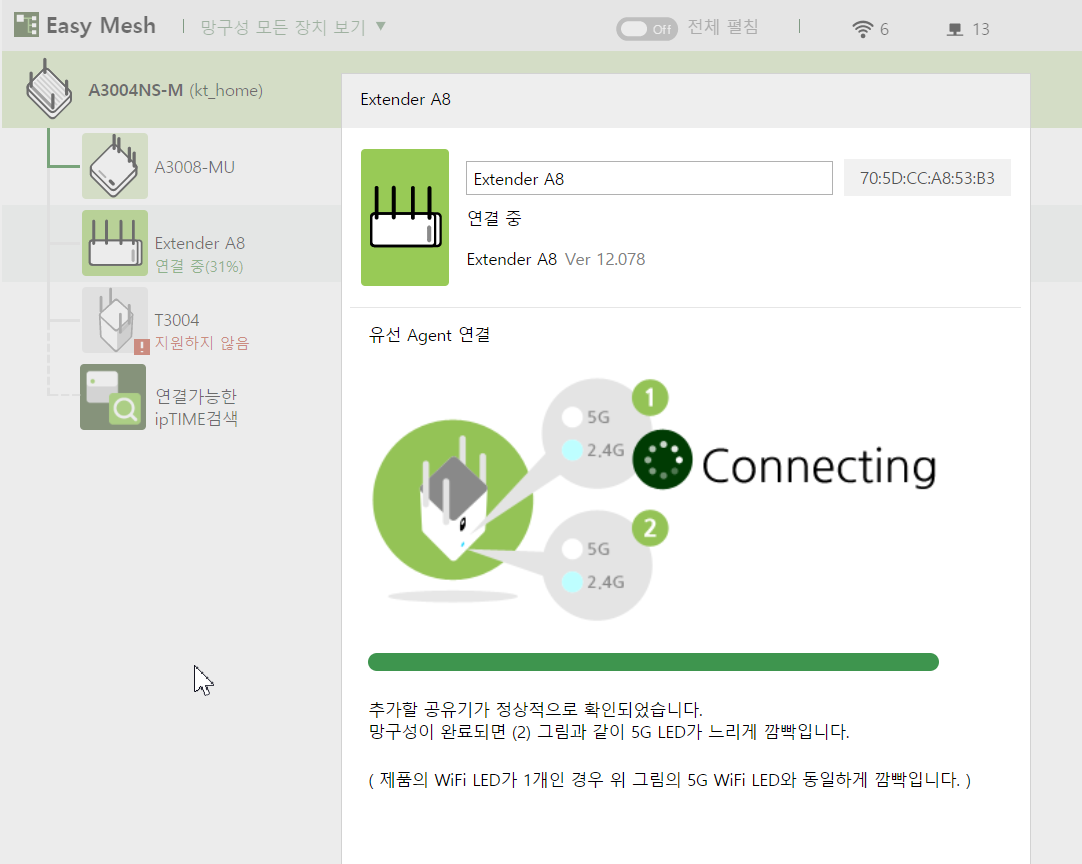Select the T3004 label
This screenshot has height=864, width=1082.
[177, 320]
